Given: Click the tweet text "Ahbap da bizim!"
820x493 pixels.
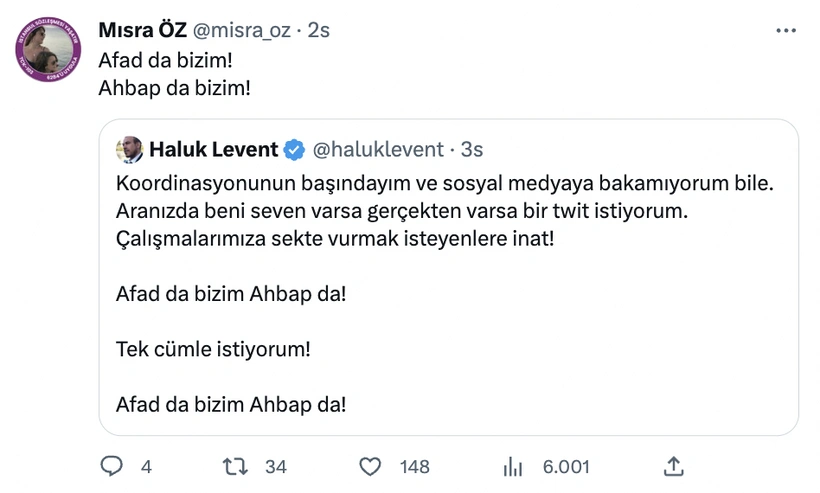Looking at the screenshot, I should (174, 87).
